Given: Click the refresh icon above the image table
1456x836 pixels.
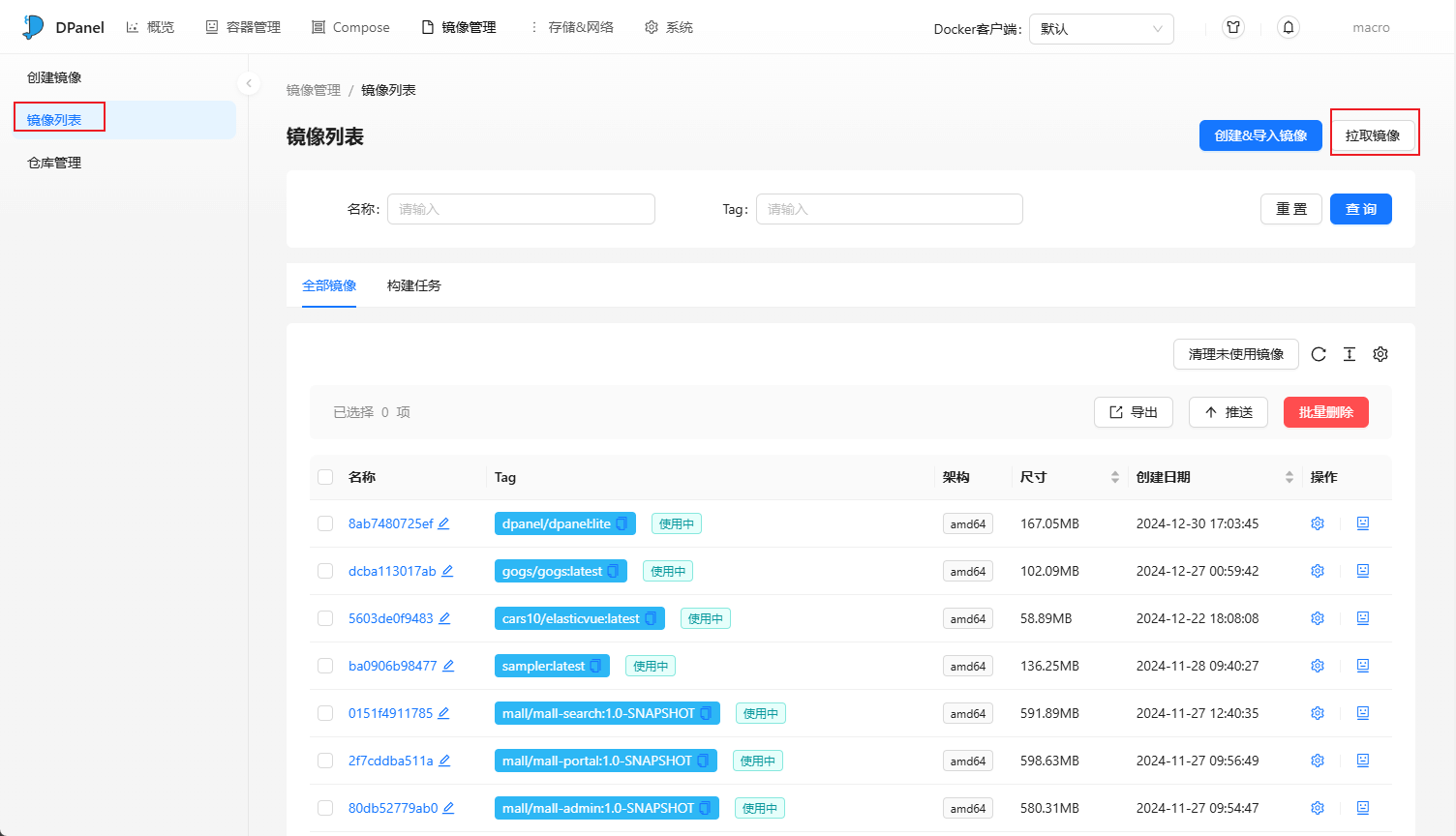Looking at the screenshot, I should click(1319, 354).
